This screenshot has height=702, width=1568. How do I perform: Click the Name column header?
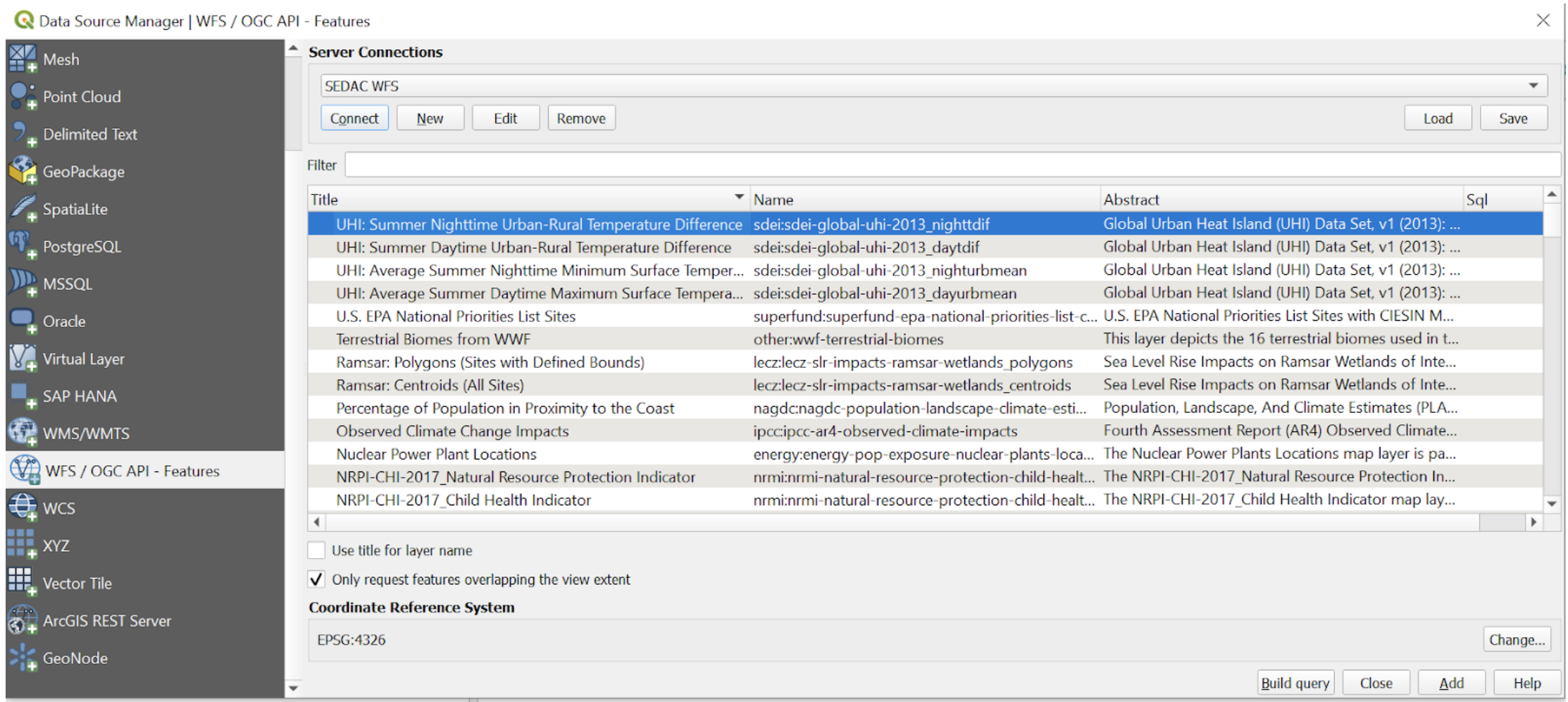(x=925, y=199)
